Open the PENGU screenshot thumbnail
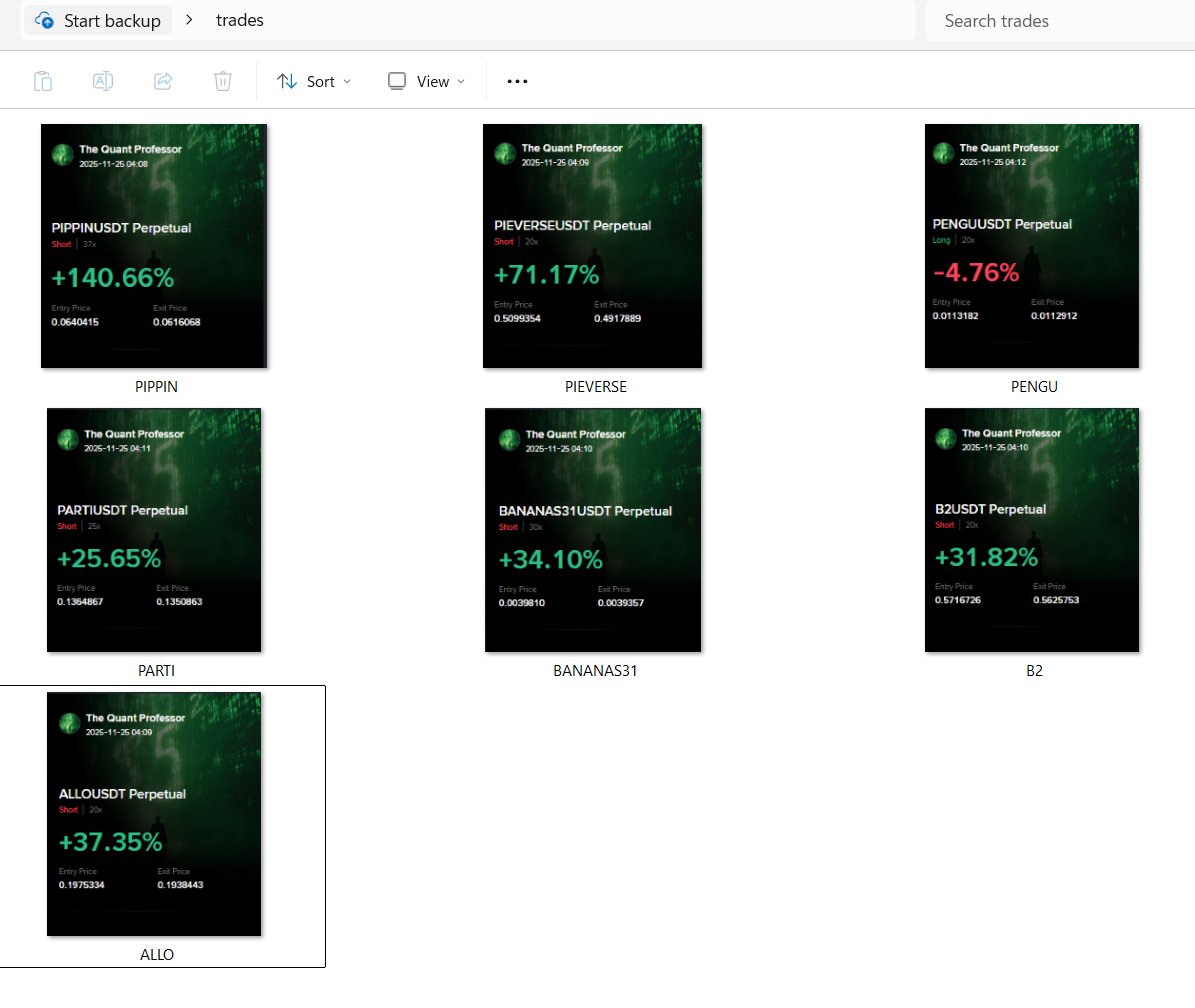Viewport: 1195px width, 1008px height. 1031,245
